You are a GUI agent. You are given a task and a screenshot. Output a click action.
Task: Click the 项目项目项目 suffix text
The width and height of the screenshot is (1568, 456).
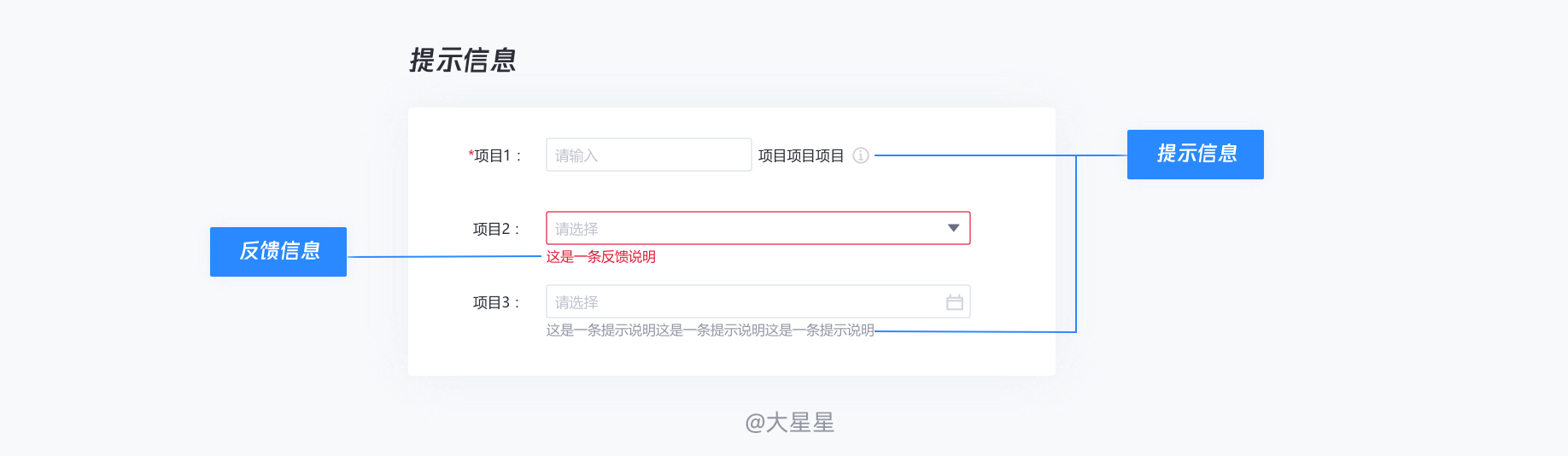coord(801,155)
